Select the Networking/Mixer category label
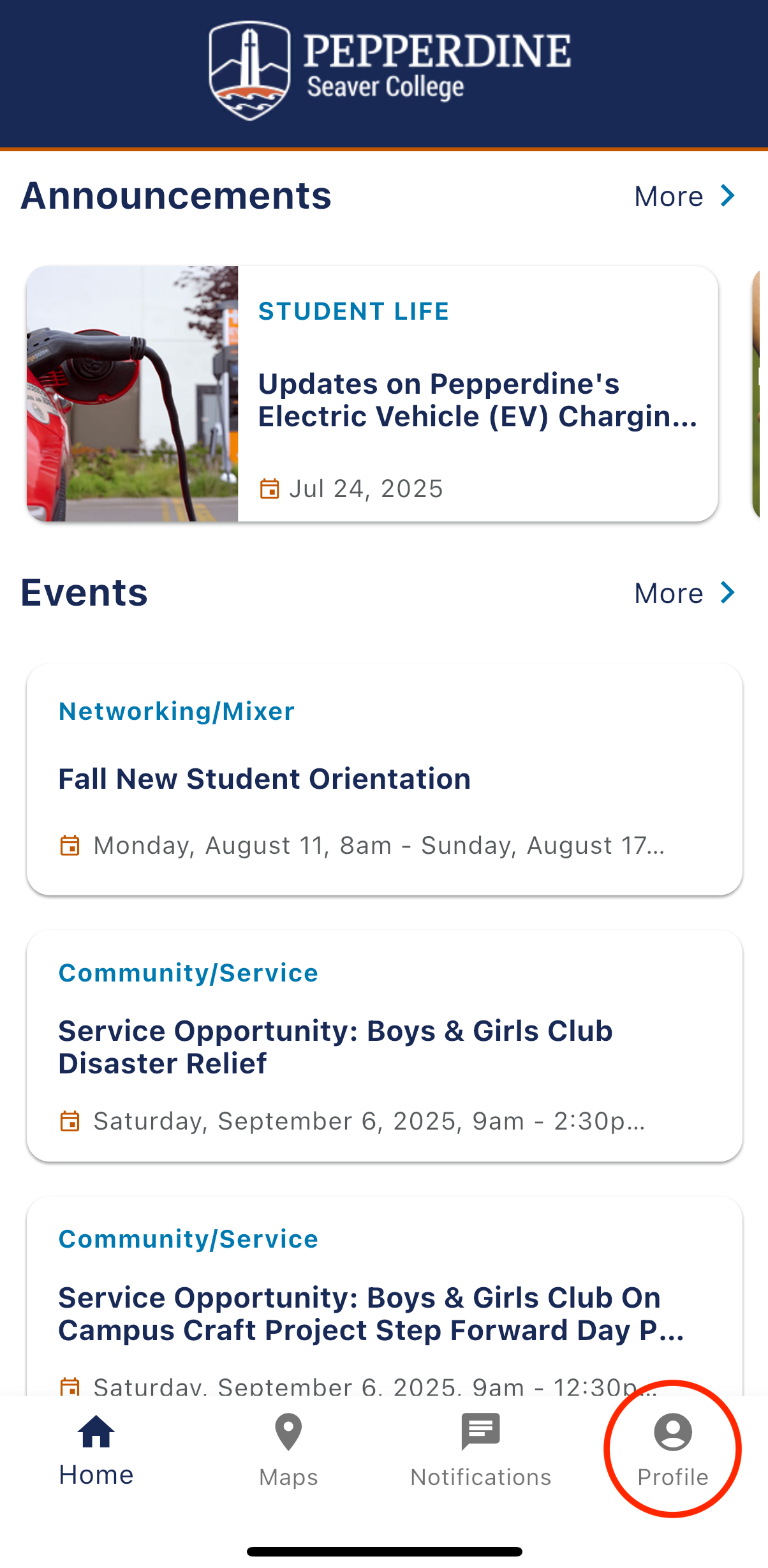The image size is (768, 1568). tap(177, 711)
